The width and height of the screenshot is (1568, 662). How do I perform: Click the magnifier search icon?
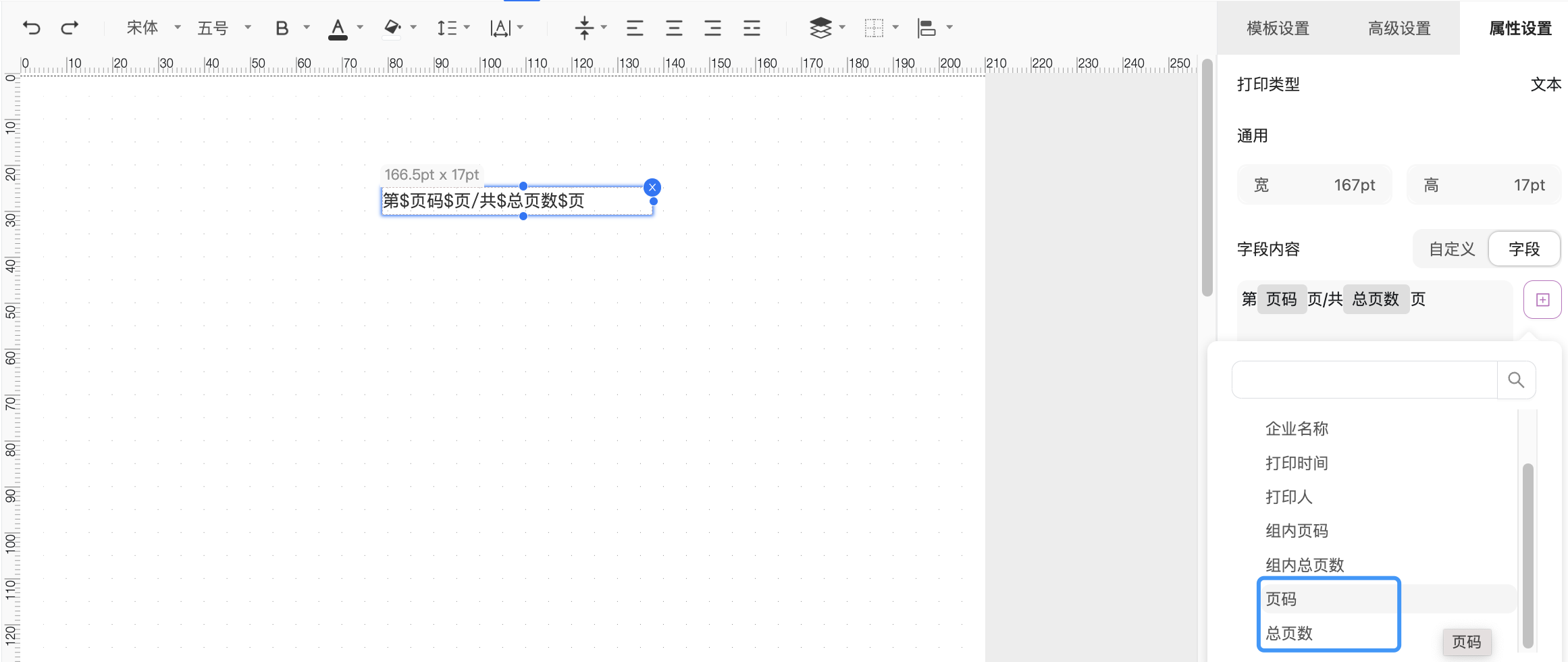pos(1516,380)
